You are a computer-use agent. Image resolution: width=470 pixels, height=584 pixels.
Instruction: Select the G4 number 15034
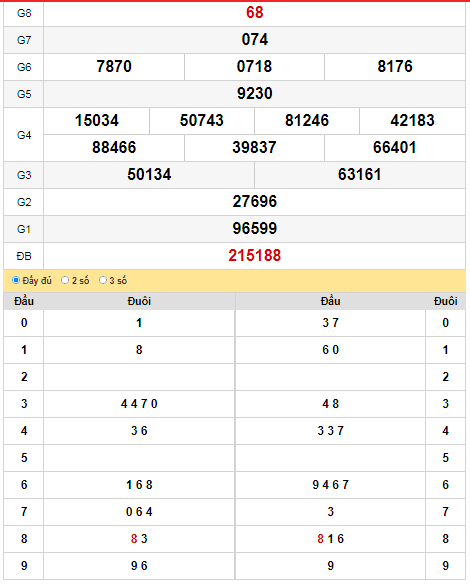[x=96, y=121]
